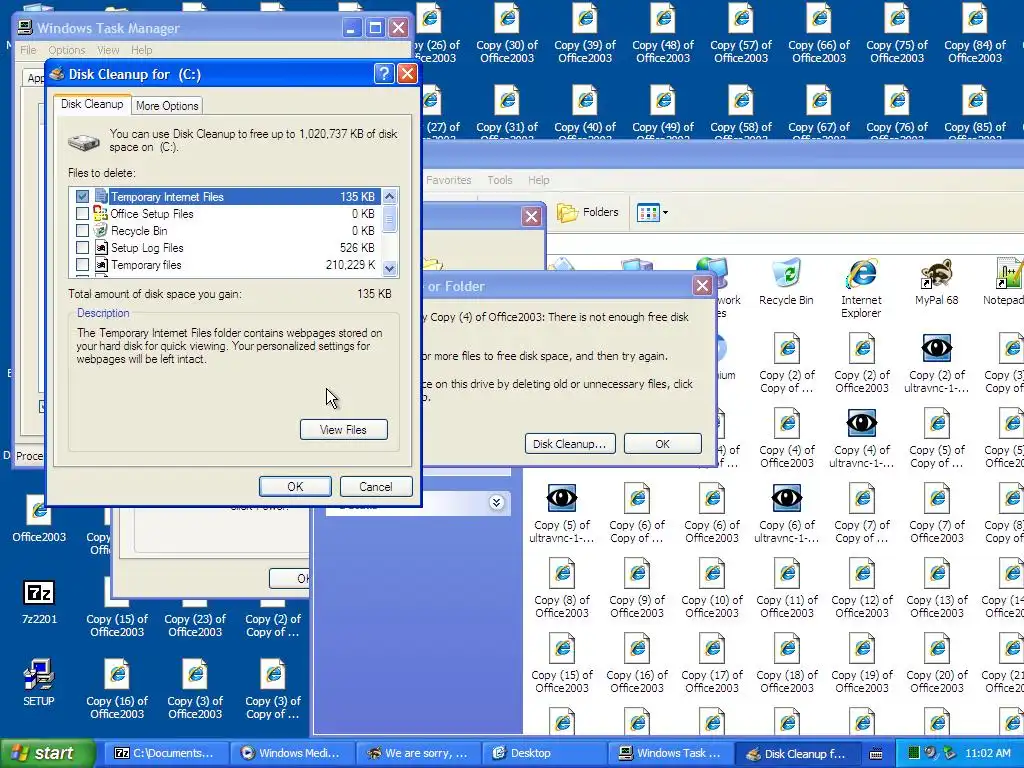Select the Internet Explorer icon in Explorer
The height and width of the screenshot is (768, 1024).
click(861, 288)
